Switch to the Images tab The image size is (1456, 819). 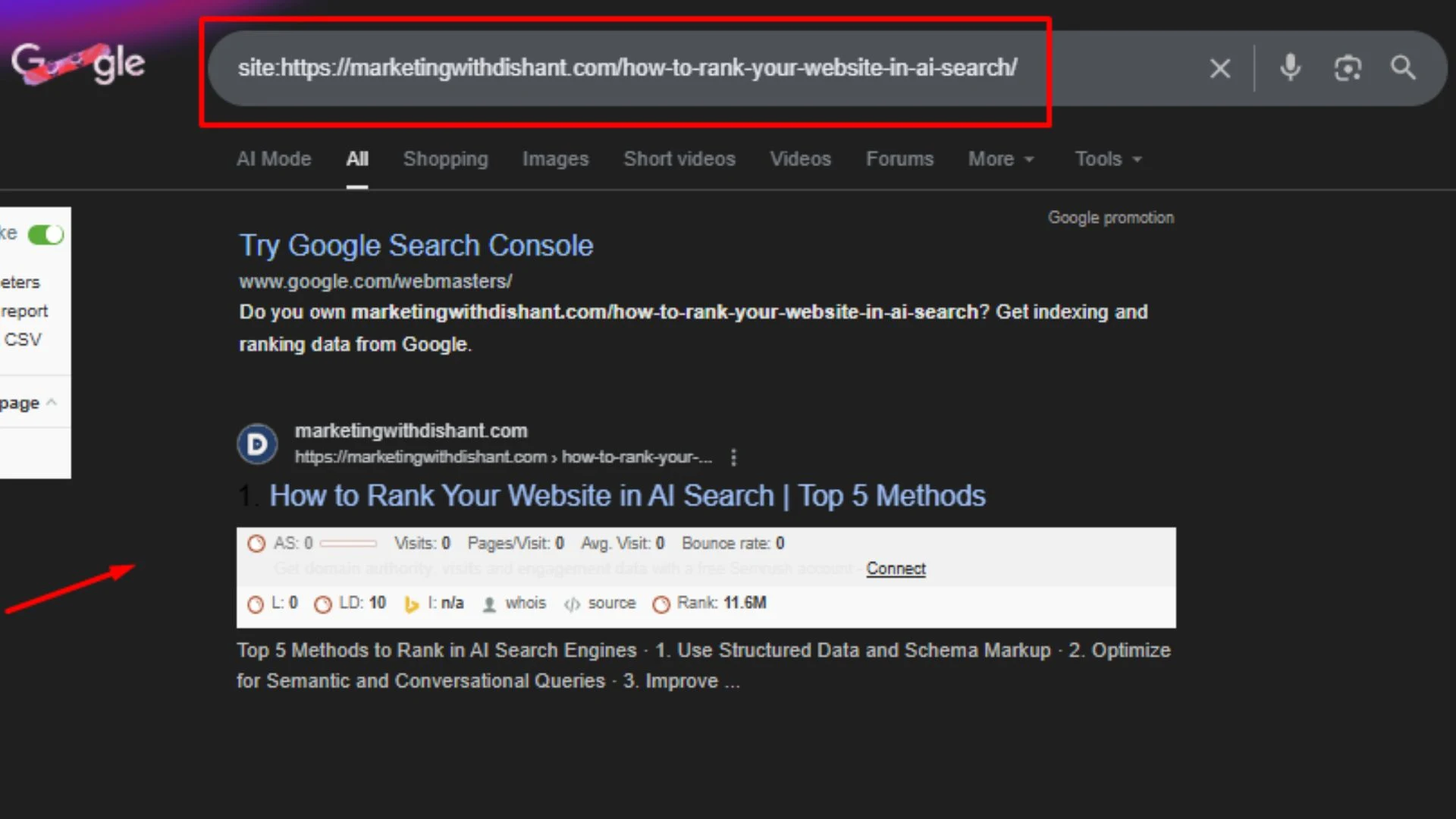click(555, 159)
